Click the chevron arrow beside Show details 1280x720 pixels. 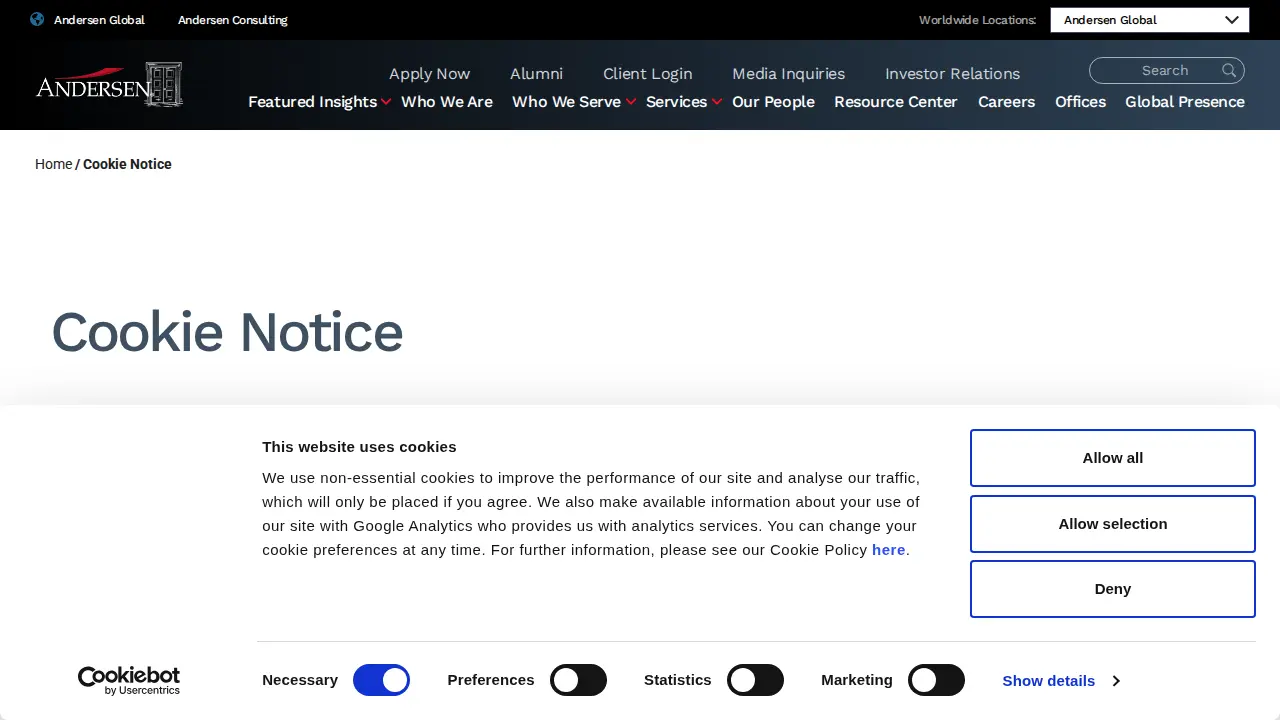(x=1116, y=681)
